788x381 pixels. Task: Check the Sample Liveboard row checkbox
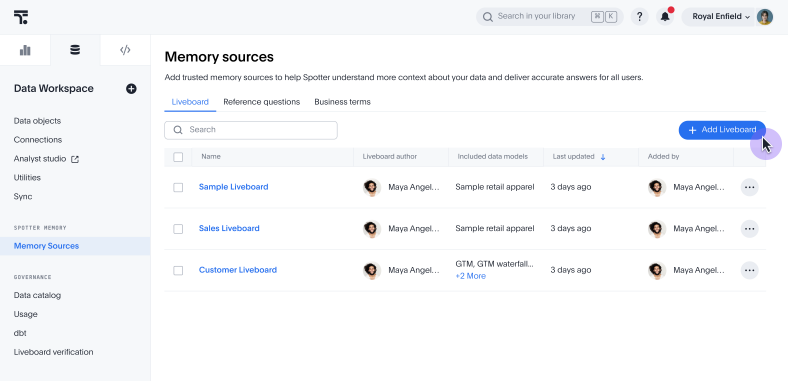(x=178, y=187)
